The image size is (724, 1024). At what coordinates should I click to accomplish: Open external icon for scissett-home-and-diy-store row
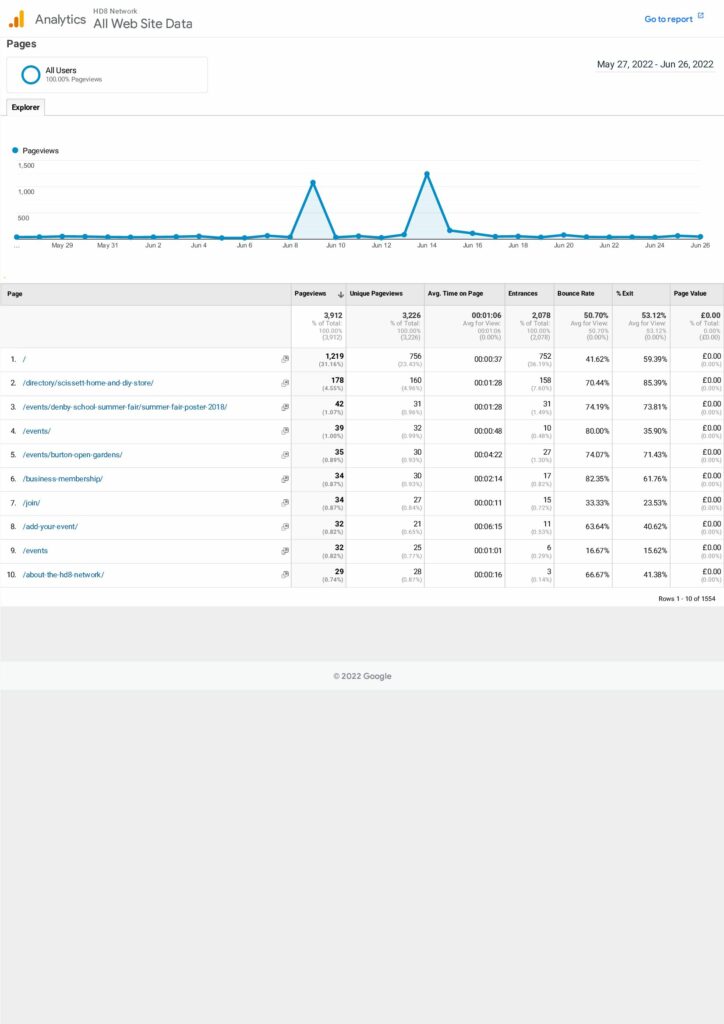point(285,383)
